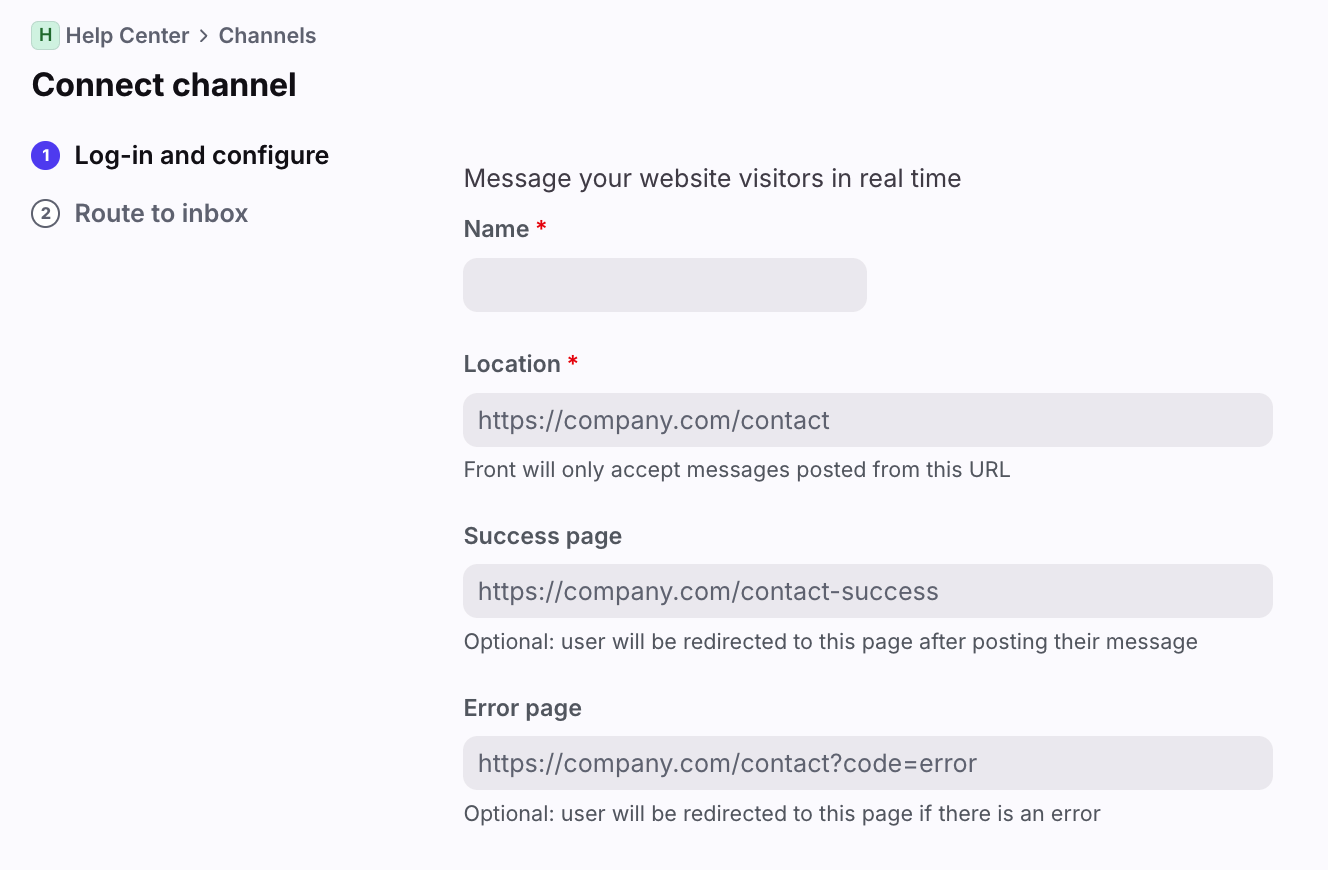Click the step 2 number circle
Viewport: 1328px width, 870px height.
click(46, 214)
